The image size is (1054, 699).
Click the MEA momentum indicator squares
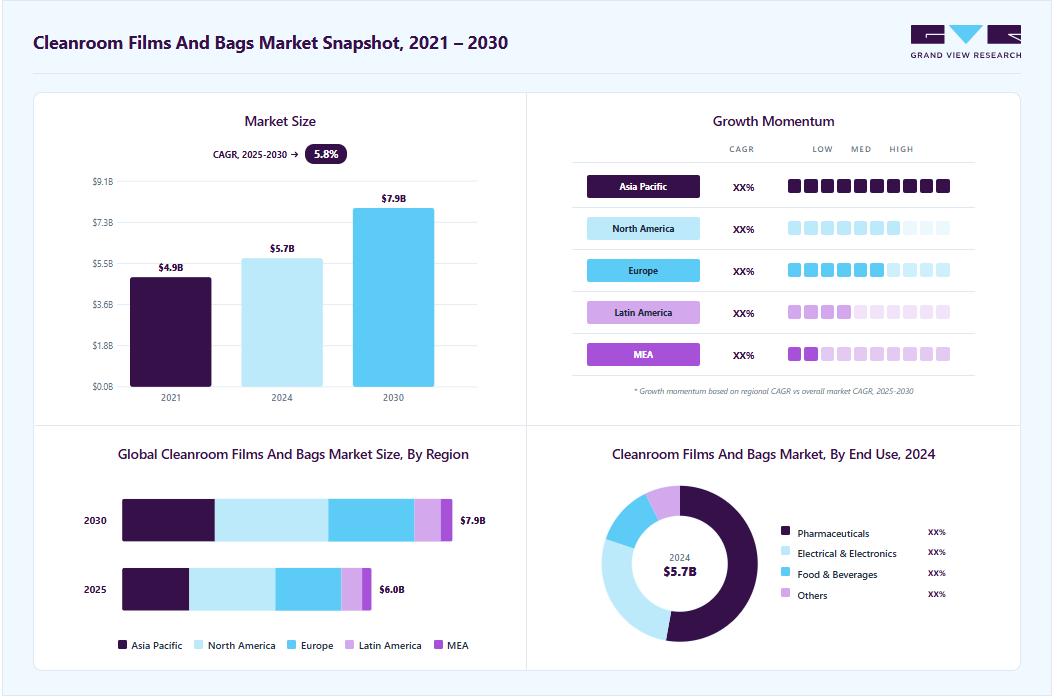pos(868,354)
